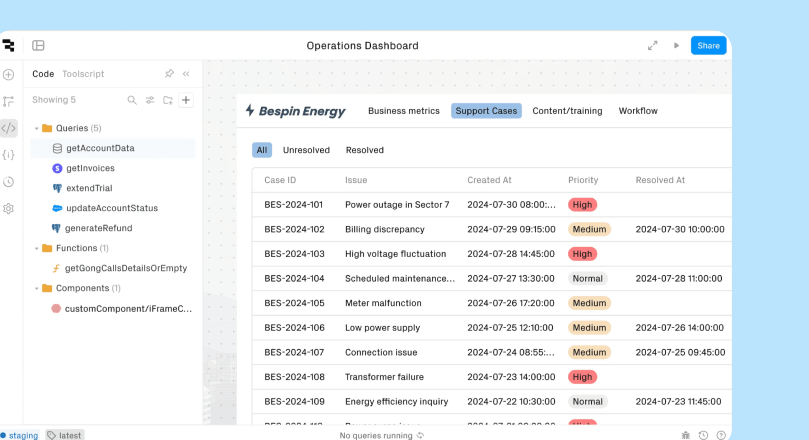Switch to the Toolscript tab
The height and width of the screenshot is (440, 809).
[83, 74]
